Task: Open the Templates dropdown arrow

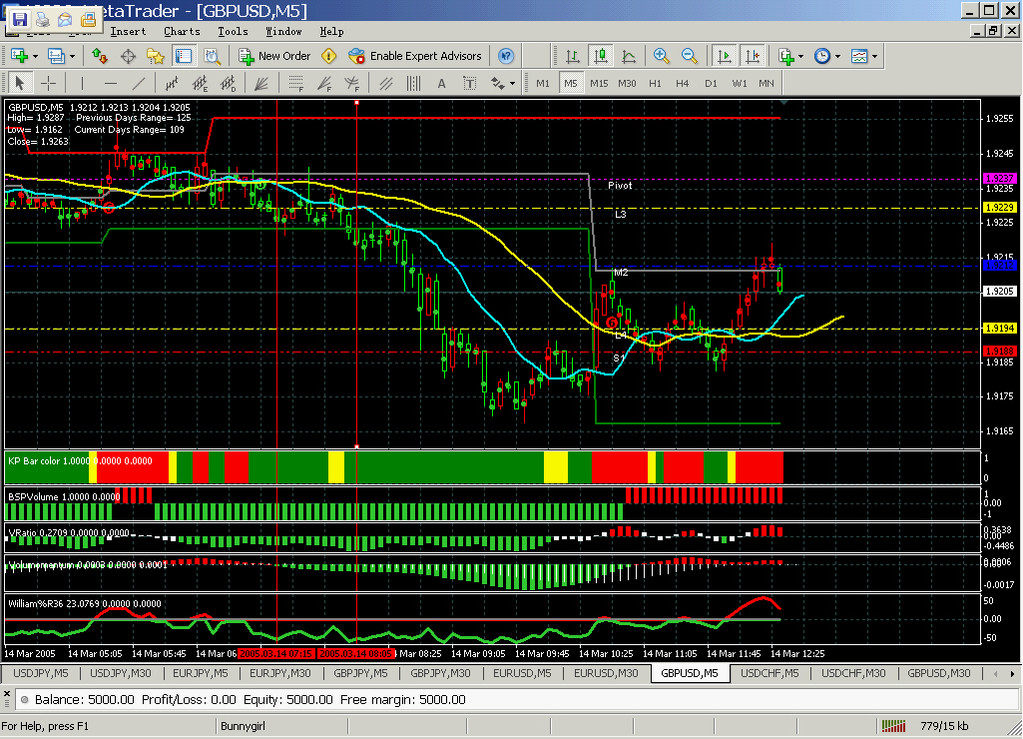Action: (x=875, y=56)
